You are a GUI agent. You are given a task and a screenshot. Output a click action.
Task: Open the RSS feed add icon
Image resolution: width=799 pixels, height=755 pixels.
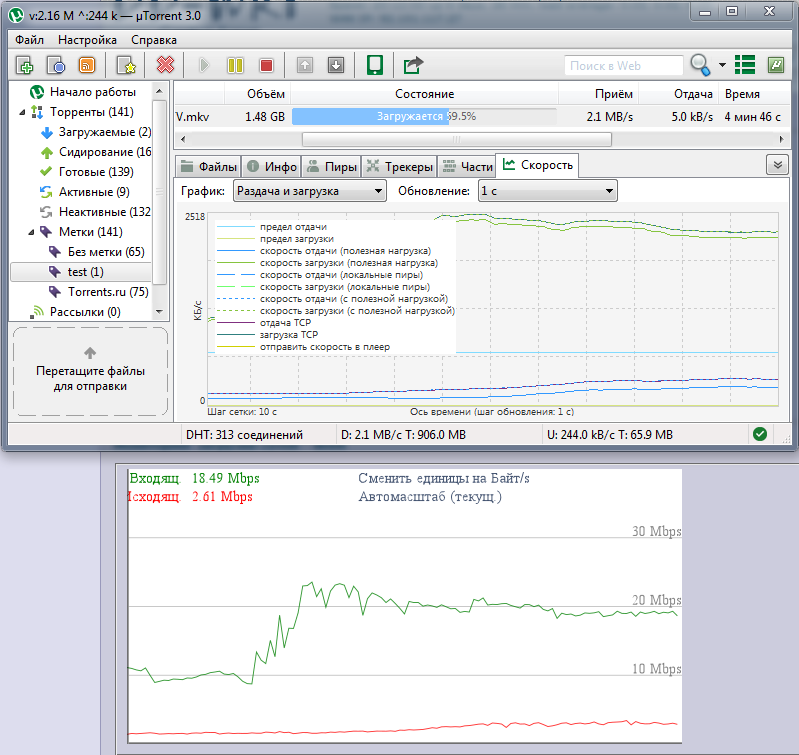coord(87,65)
